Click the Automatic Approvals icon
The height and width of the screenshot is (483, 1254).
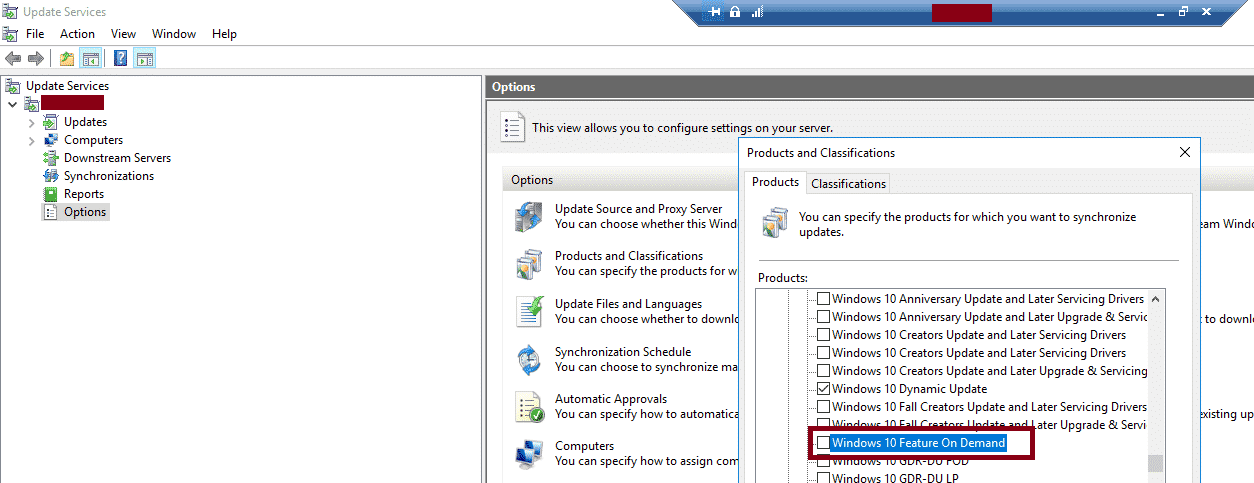pyautogui.click(x=529, y=407)
